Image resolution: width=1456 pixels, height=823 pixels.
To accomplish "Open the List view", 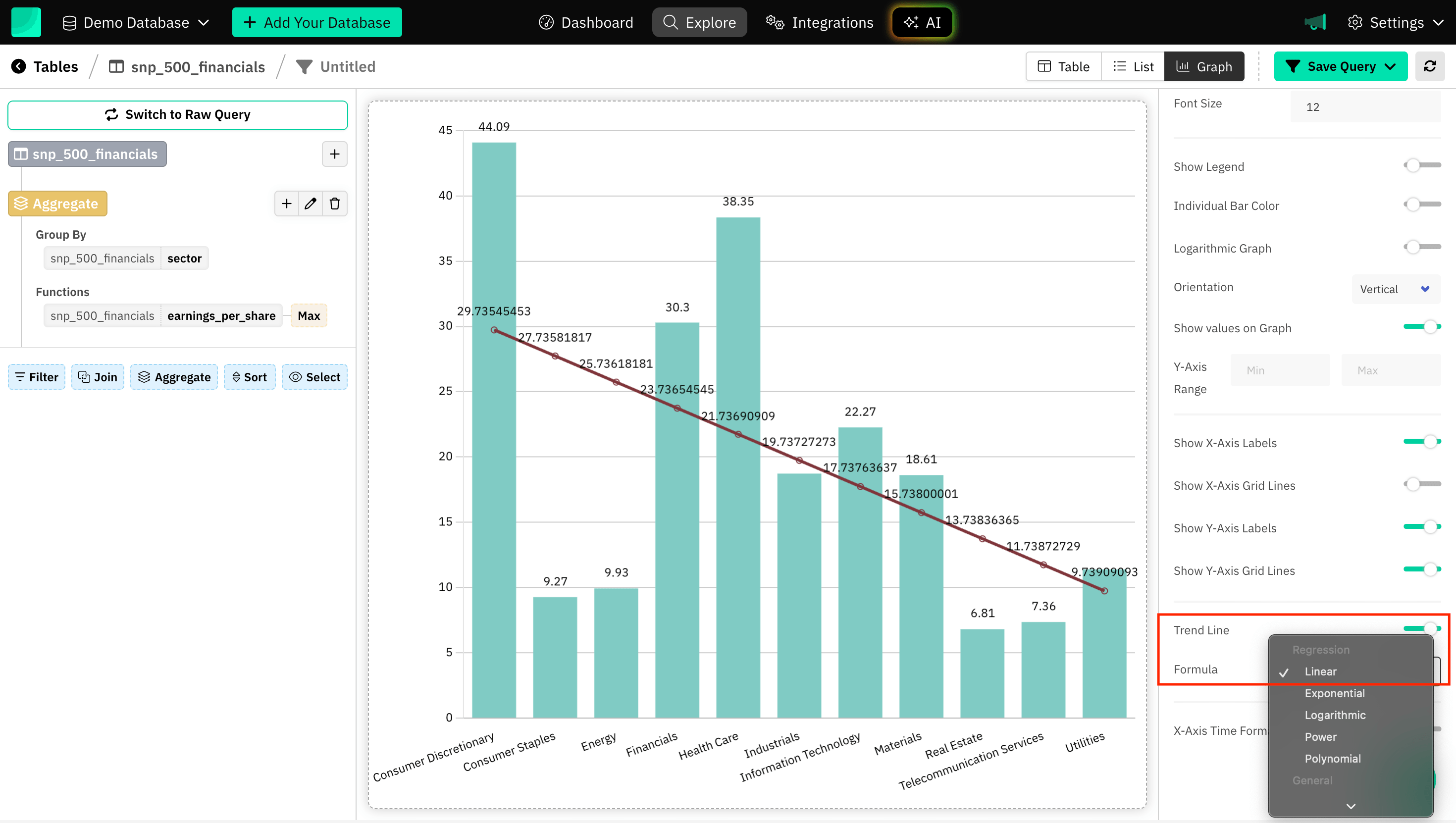I will (x=1133, y=66).
